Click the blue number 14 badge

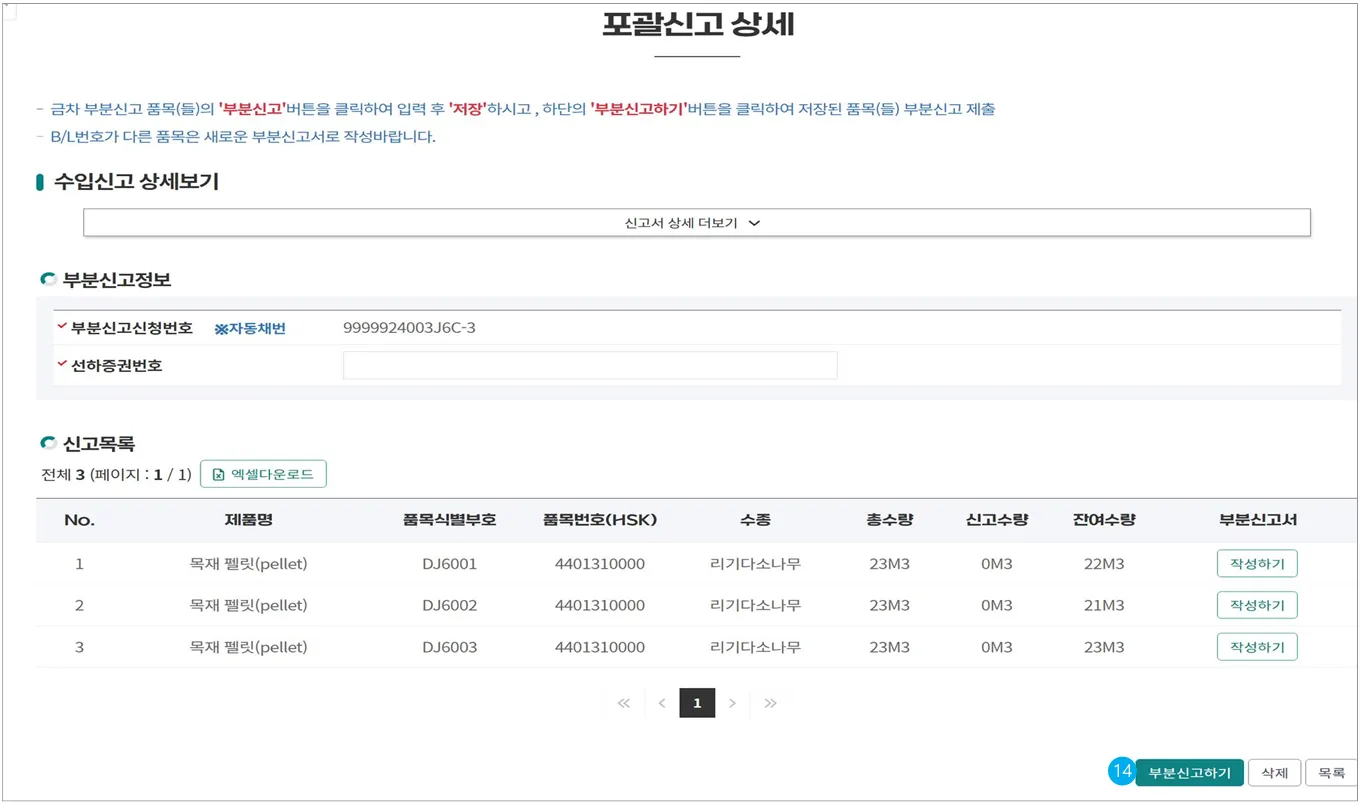tap(1121, 772)
